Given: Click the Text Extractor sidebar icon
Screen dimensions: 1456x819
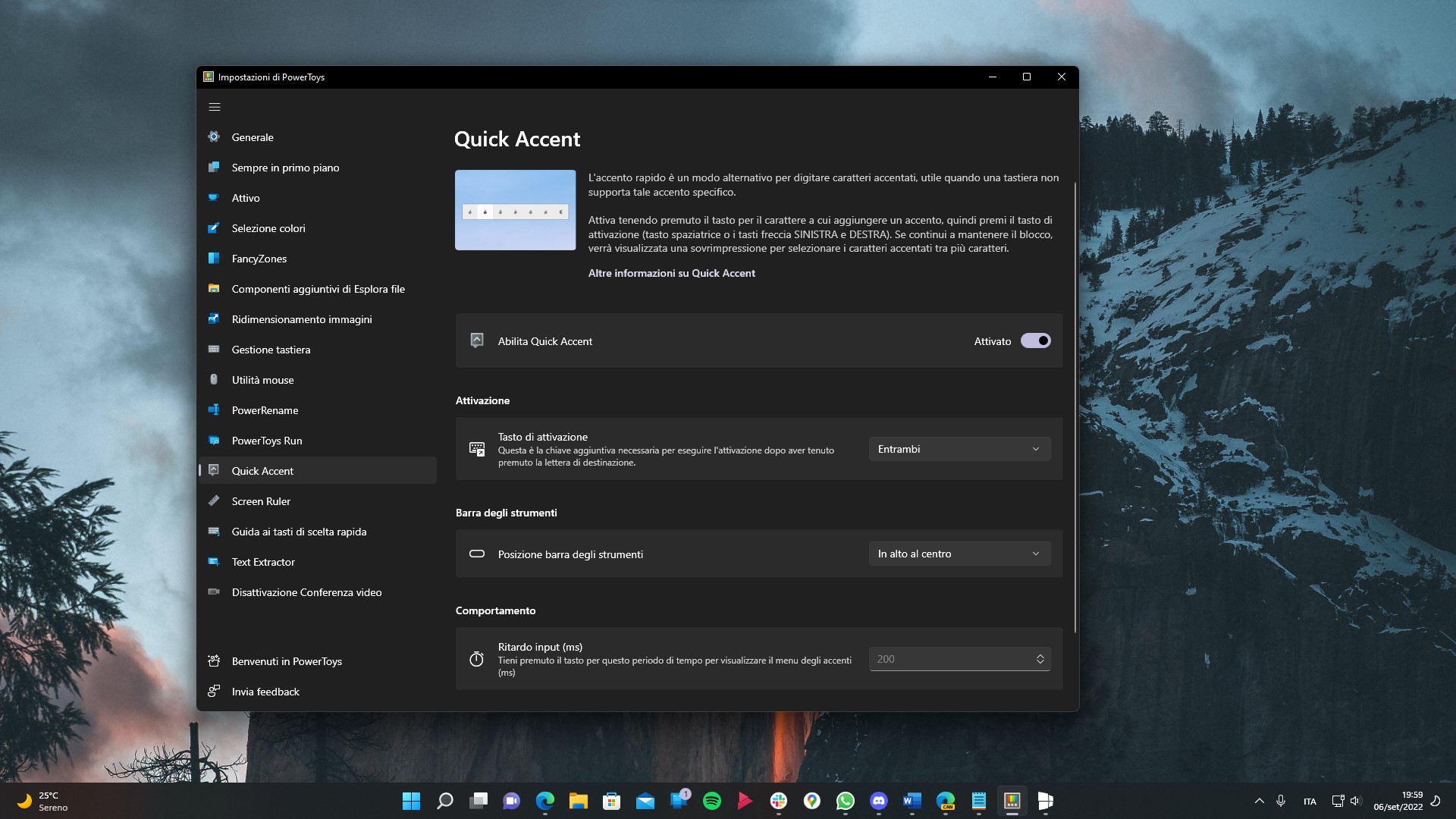Looking at the screenshot, I should (x=213, y=561).
